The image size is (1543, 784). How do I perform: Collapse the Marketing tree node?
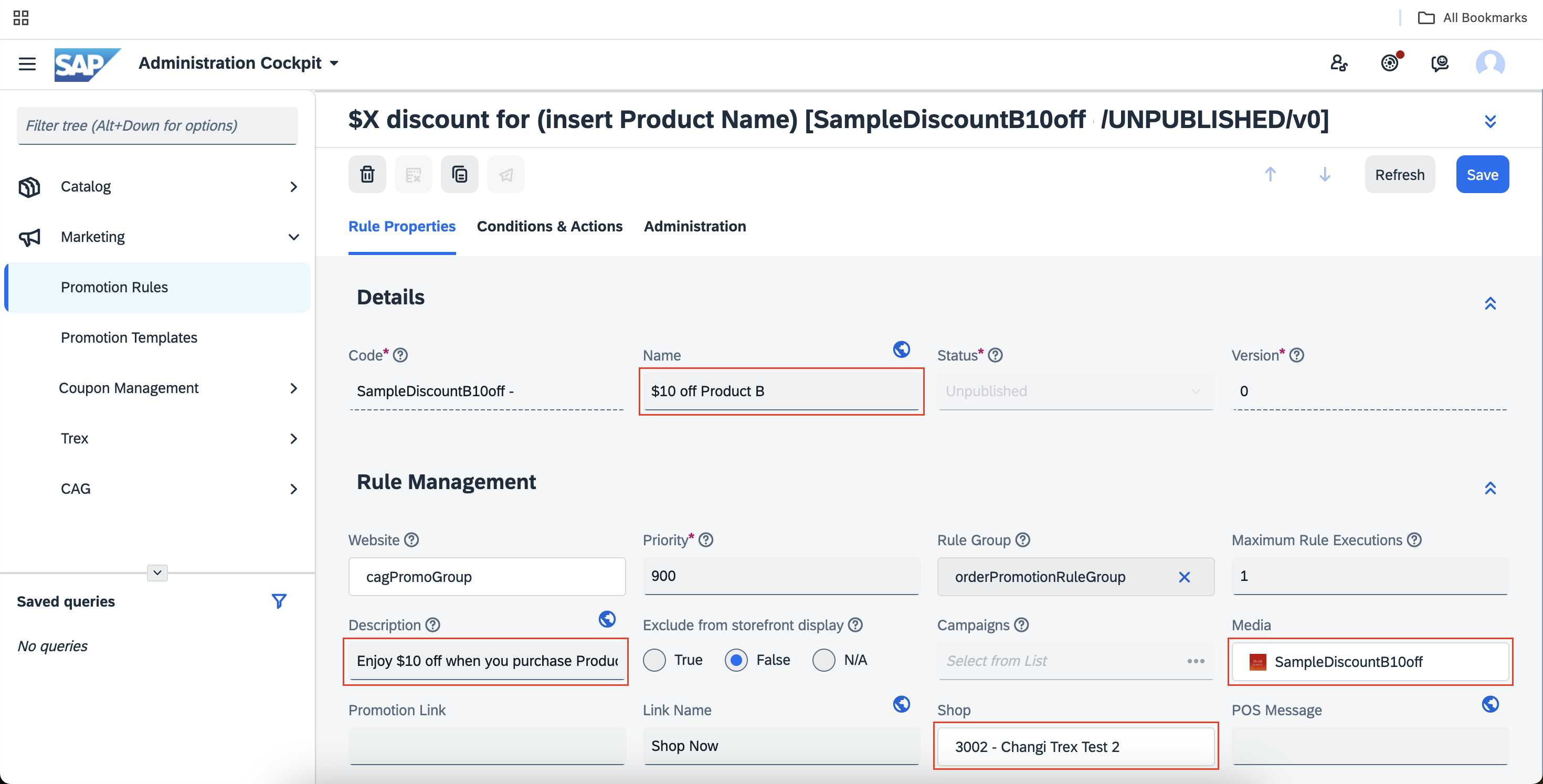tap(293, 237)
